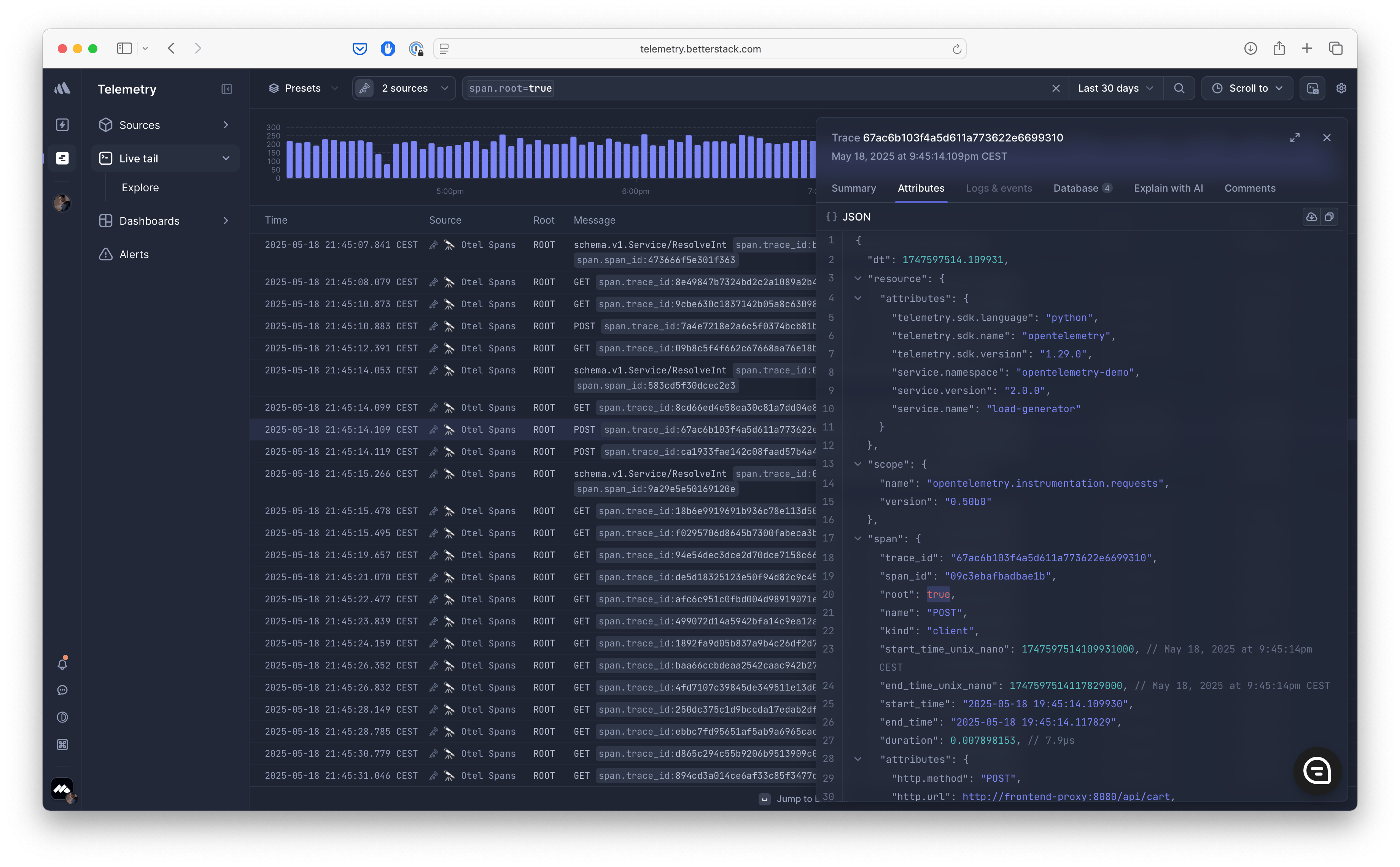Open the http://frontend-proxy:8080/api/cart link
The height and width of the screenshot is (867, 1400).
[x=1066, y=797]
